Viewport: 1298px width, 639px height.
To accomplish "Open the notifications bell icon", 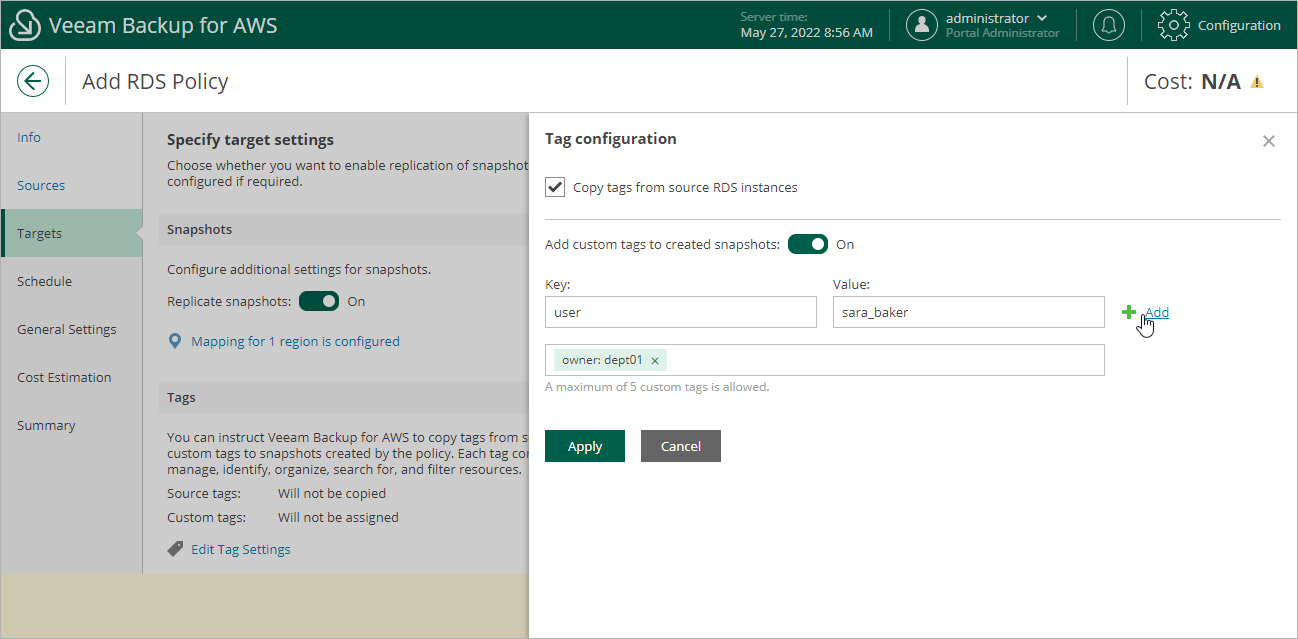I will pyautogui.click(x=1108, y=25).
